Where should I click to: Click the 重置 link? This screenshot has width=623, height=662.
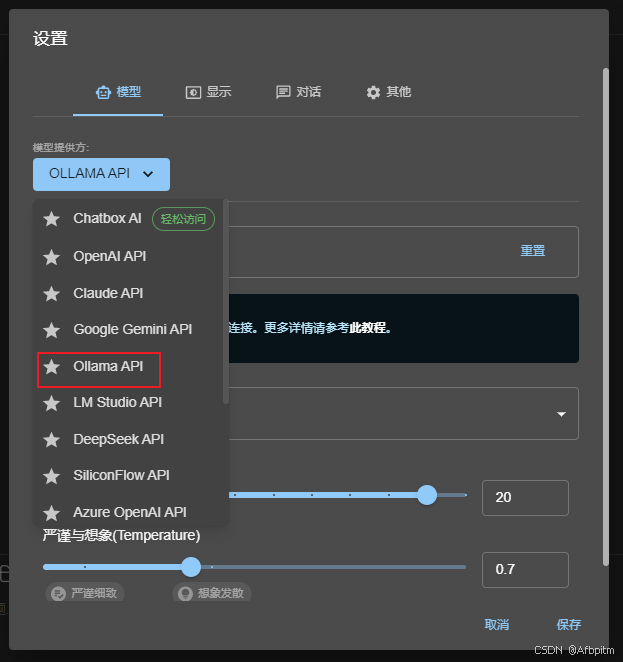533,251
